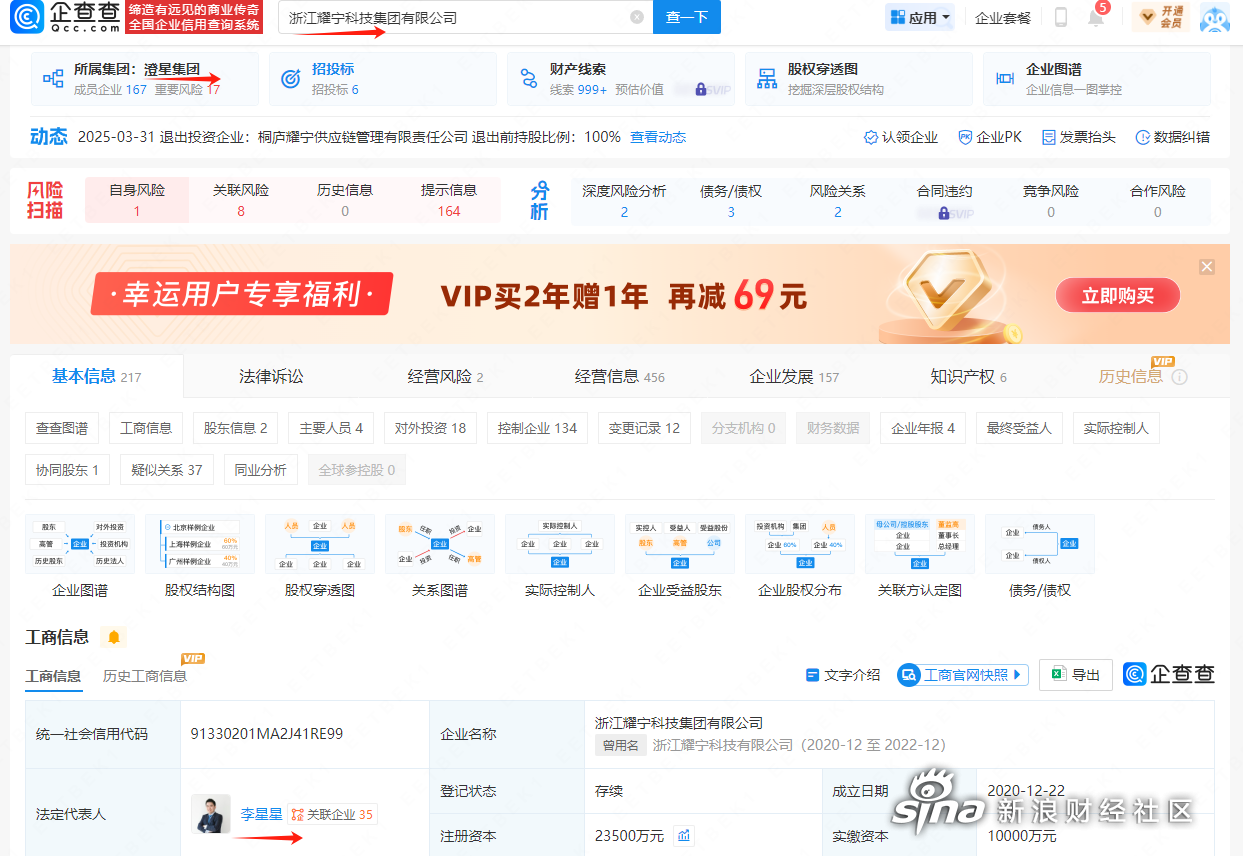This screenshot has width=1243, height=856.
Task: Click 数据纠错
Action: coord(1172,137)
